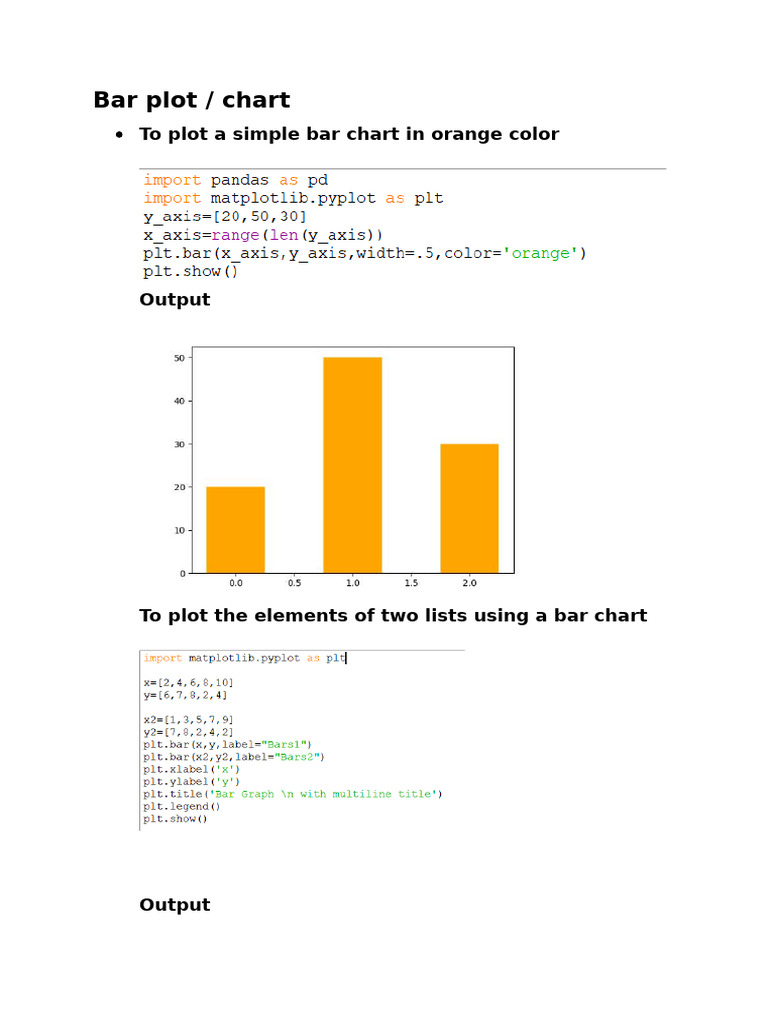Click the "To plot the elements of two lists" heading
768x1024 pixels.
(x=393, y=615)
